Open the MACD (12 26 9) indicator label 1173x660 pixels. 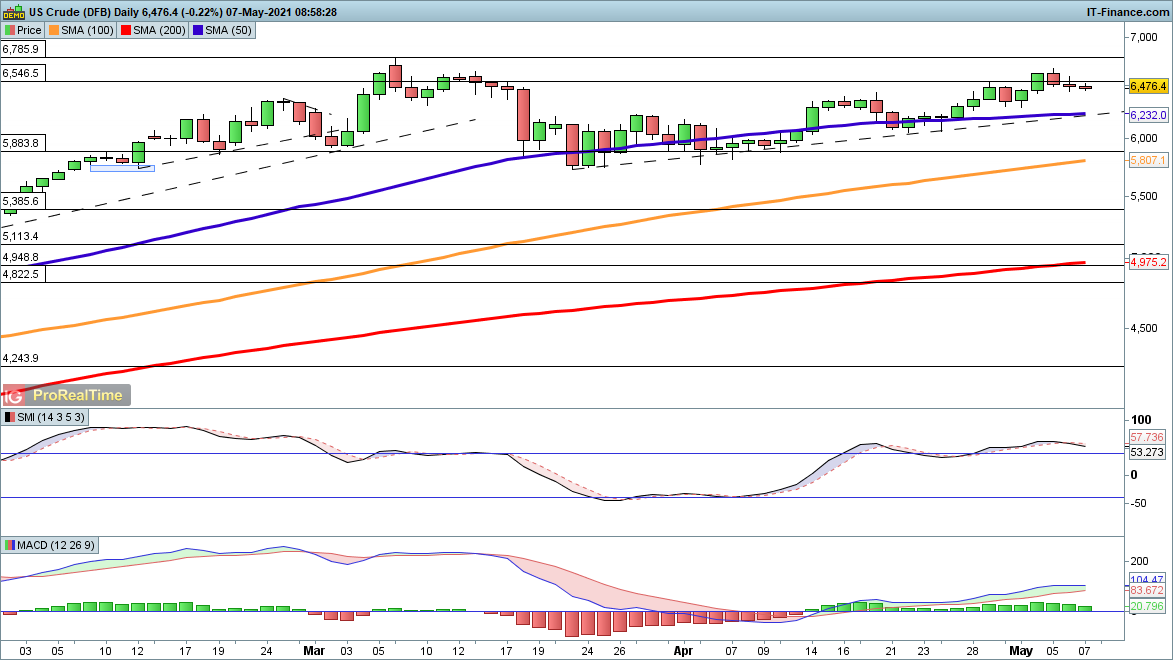click(50, 545)
